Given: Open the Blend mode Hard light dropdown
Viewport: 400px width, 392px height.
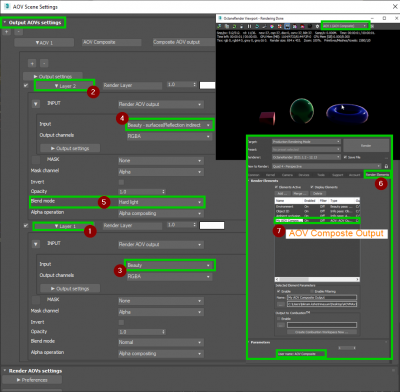Looking at the screenshot, I should point(161,202).
